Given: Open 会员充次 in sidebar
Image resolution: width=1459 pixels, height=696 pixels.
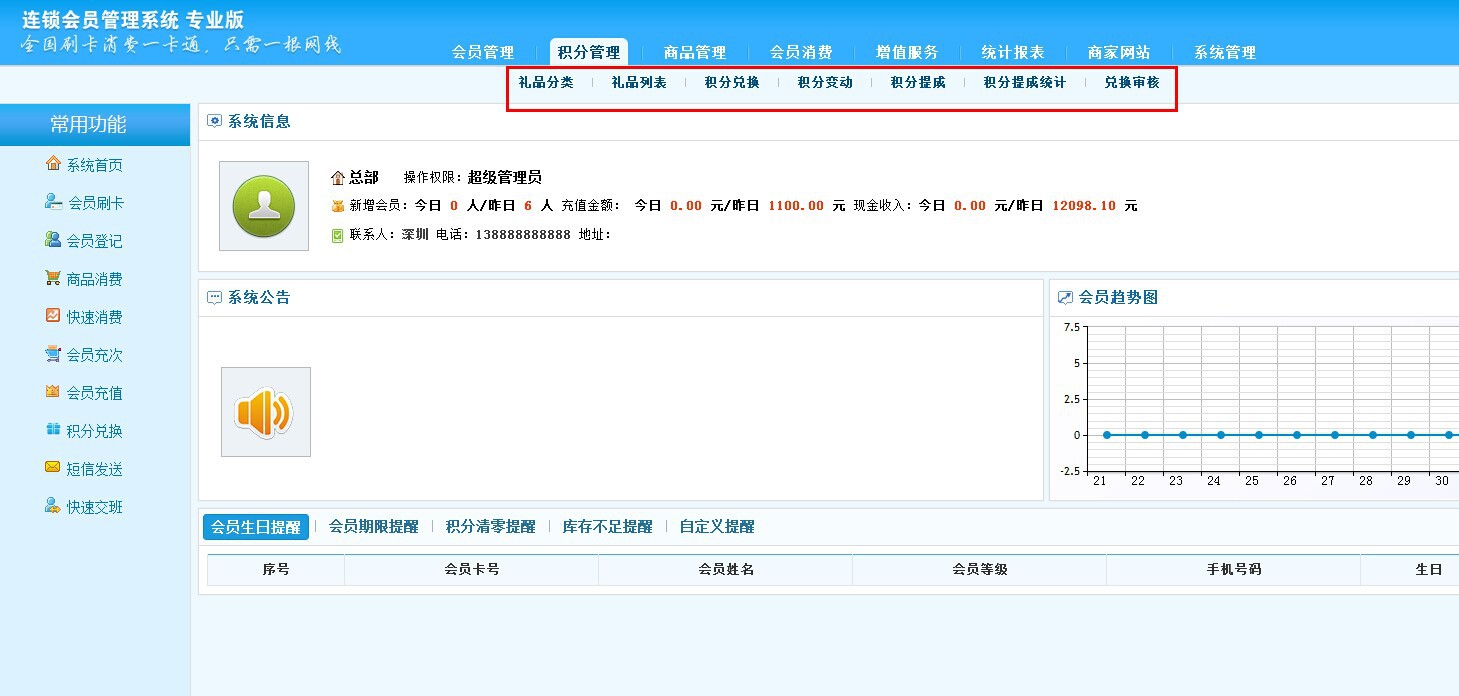Looking at the screenshot, I should [x=95, y=355].
